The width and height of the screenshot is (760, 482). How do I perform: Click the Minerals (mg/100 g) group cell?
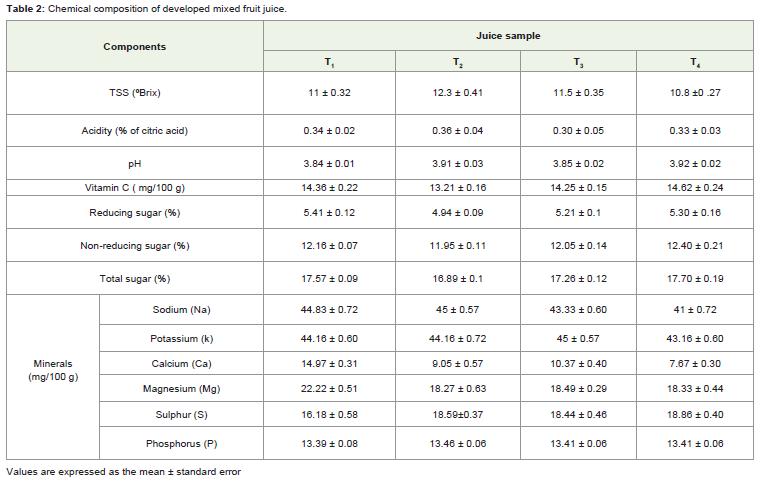click(x=53, y=370)
